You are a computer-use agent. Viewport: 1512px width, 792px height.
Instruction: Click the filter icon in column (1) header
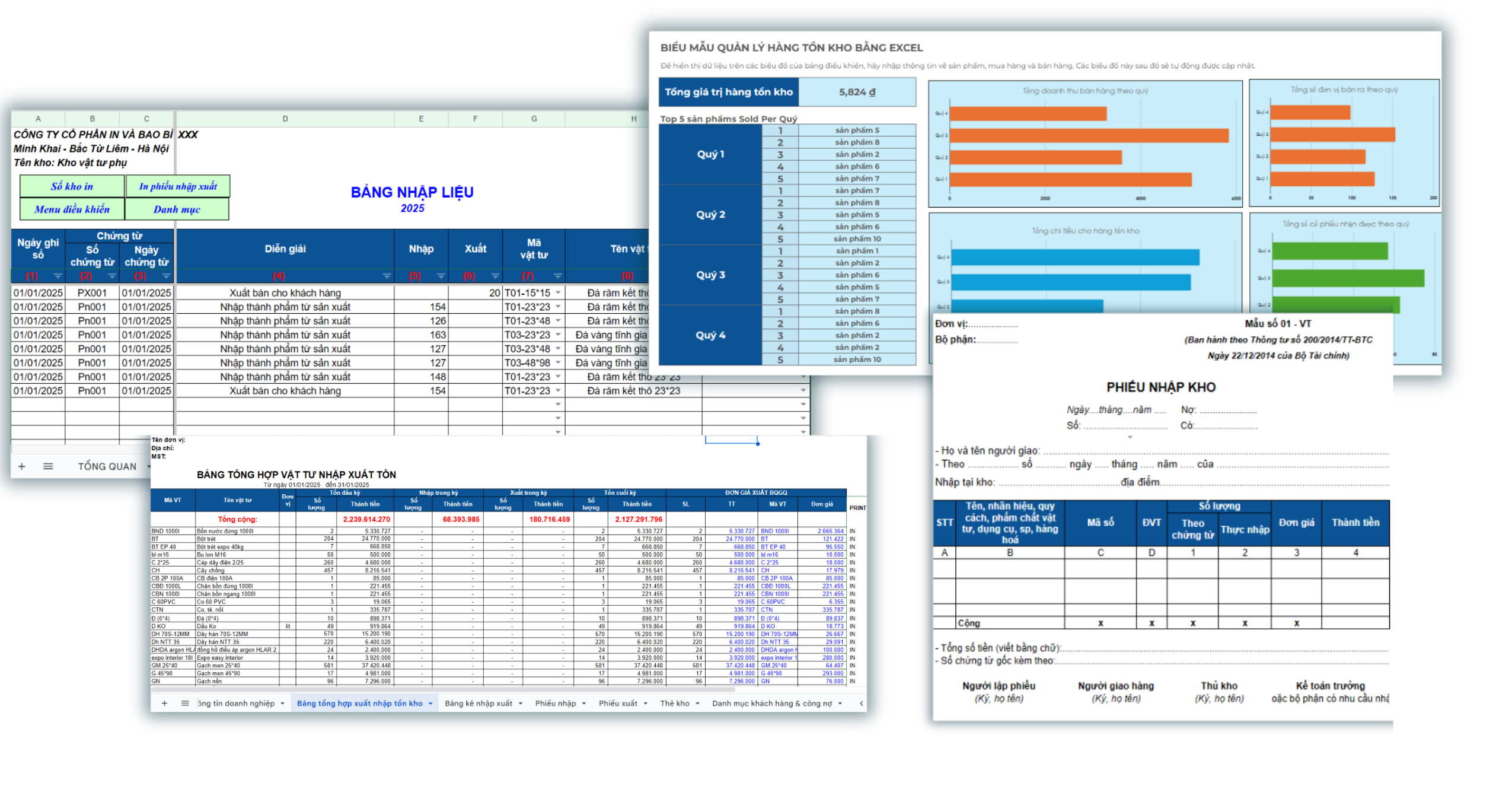(x=58, y=276)
